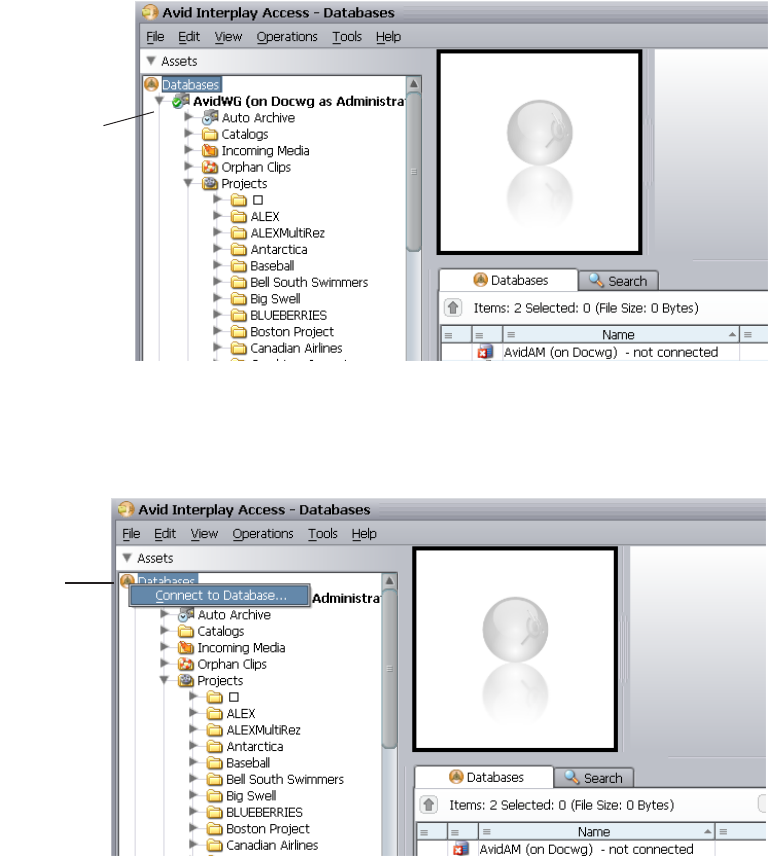Image resolution: width=770 pixels, height=858 pixels.
Task: Open the File menu in upper window
Action: coord(155,37)
